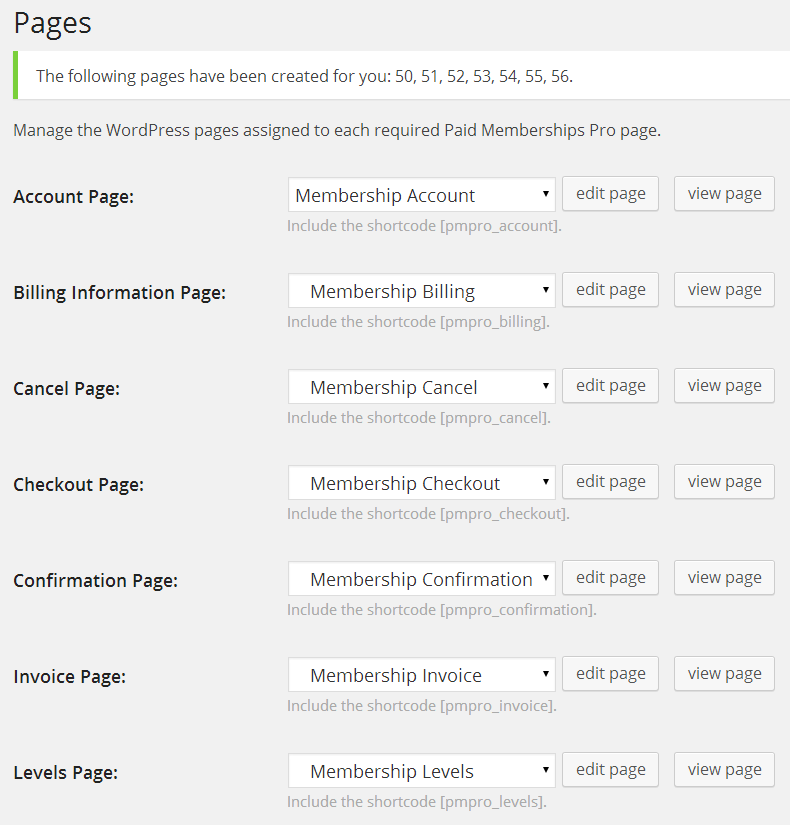Edit the Membership Confirmation page

click(x=610, y=577)
